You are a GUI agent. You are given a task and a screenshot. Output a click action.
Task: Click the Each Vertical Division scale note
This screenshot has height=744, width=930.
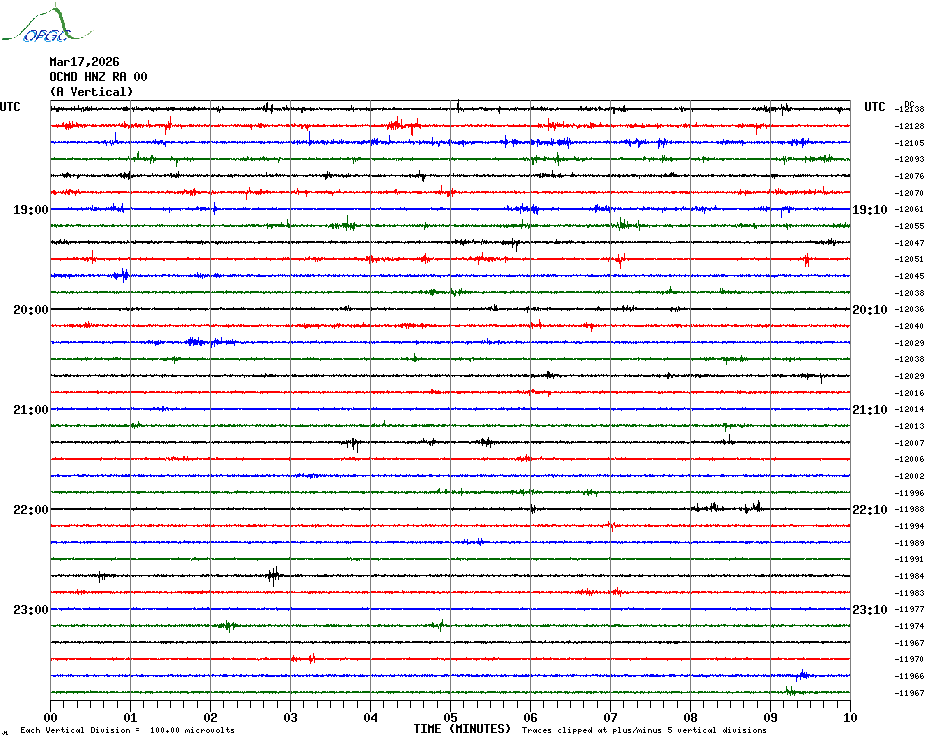(128, 730)
